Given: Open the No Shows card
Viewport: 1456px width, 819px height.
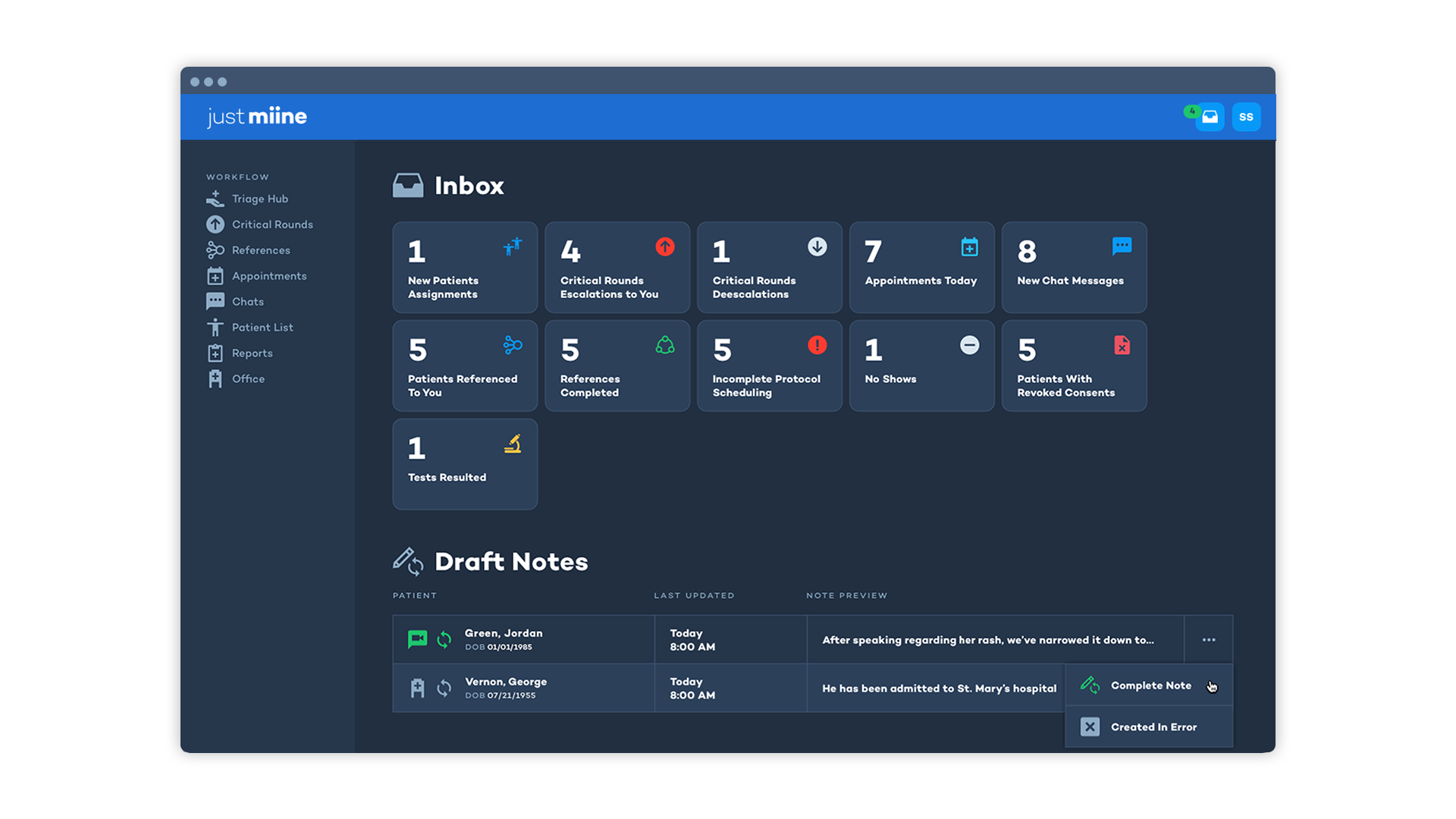Looking at the screenshot, I should pos(922,366).
